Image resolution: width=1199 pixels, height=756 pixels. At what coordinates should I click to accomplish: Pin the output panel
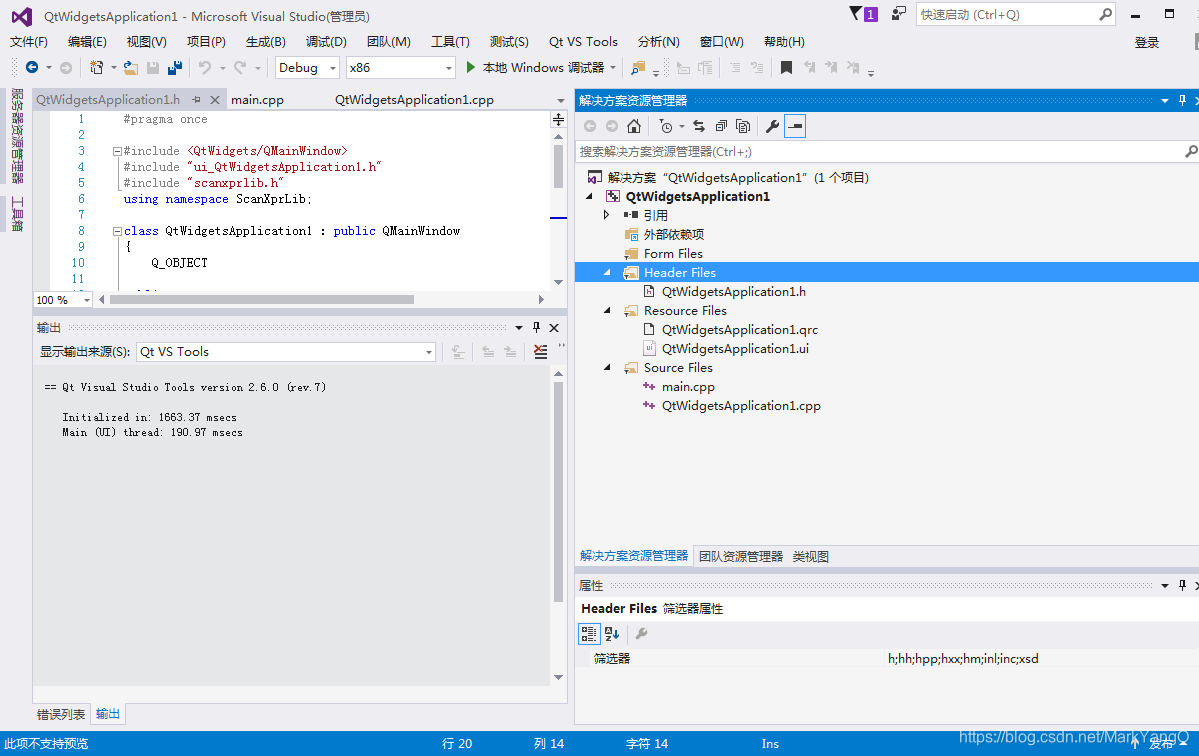pyautogui.click(x=536, y=327)
